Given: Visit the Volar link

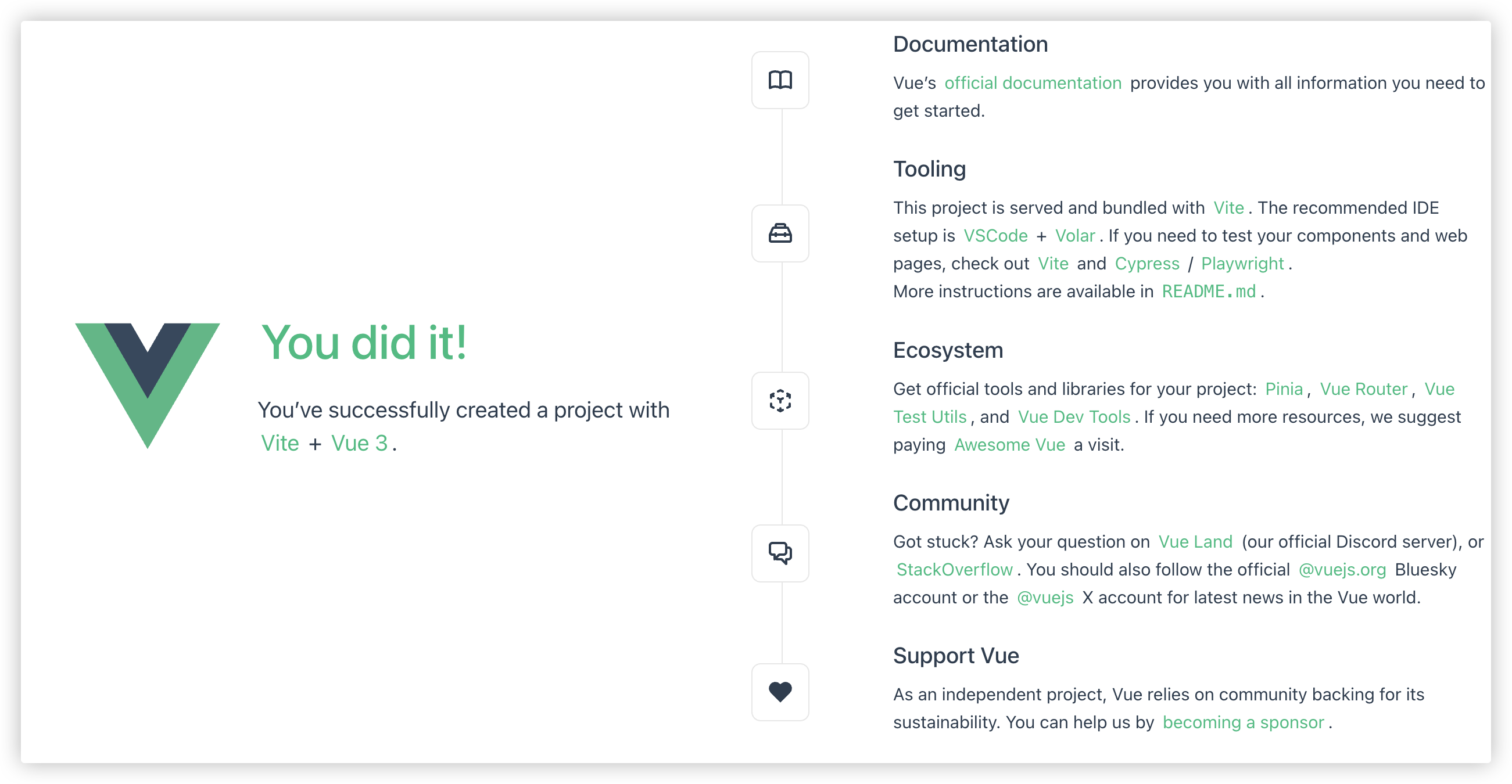Looking at the screenshot, I should click(x=1074, y=236).
